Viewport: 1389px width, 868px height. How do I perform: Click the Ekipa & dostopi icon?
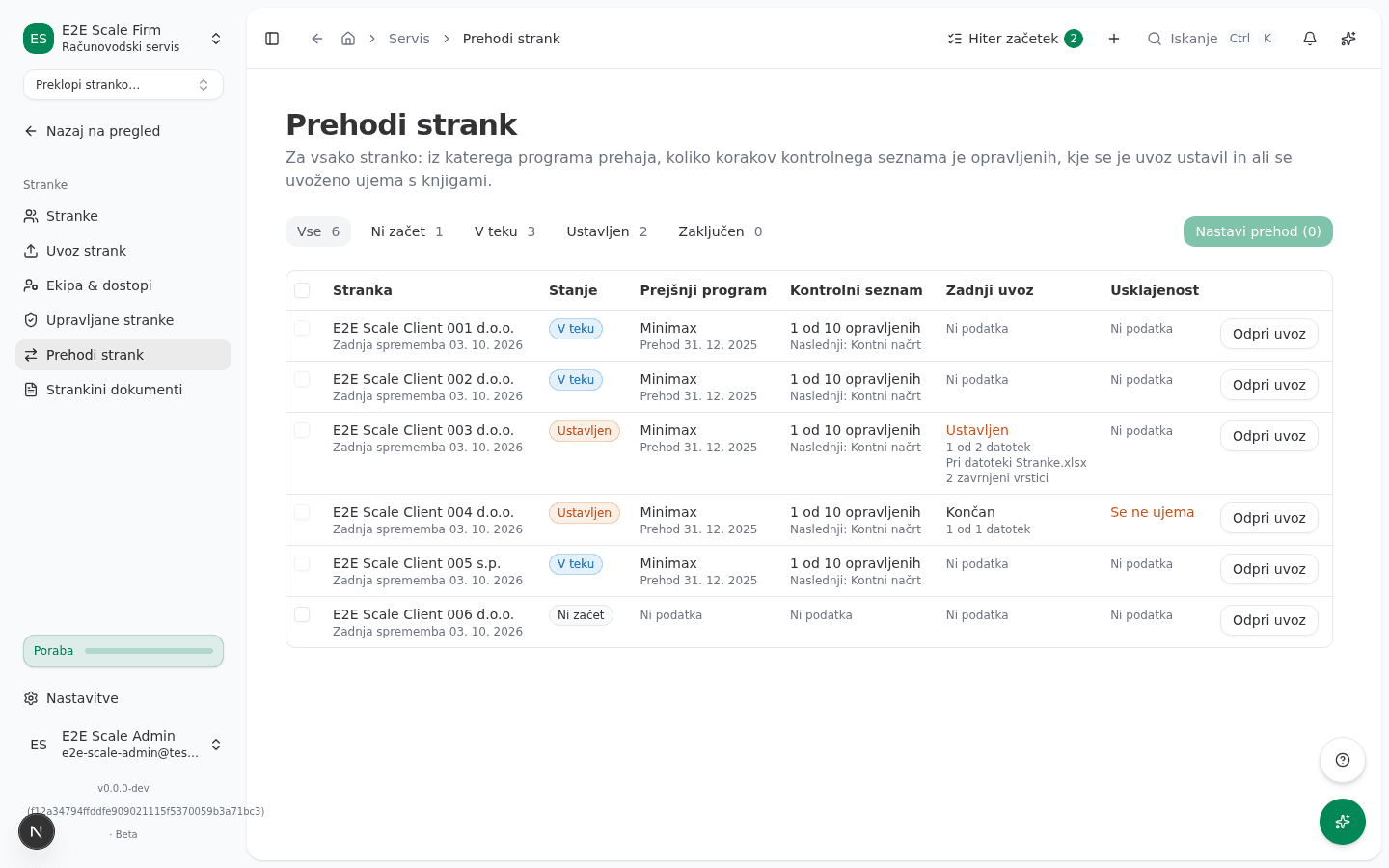(31, 285)
